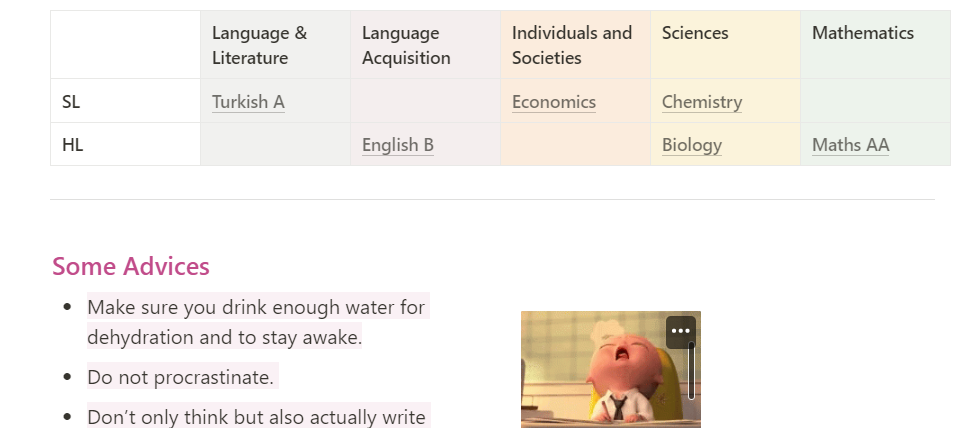
Task: Go to the Biology page link
Action: 691,145
